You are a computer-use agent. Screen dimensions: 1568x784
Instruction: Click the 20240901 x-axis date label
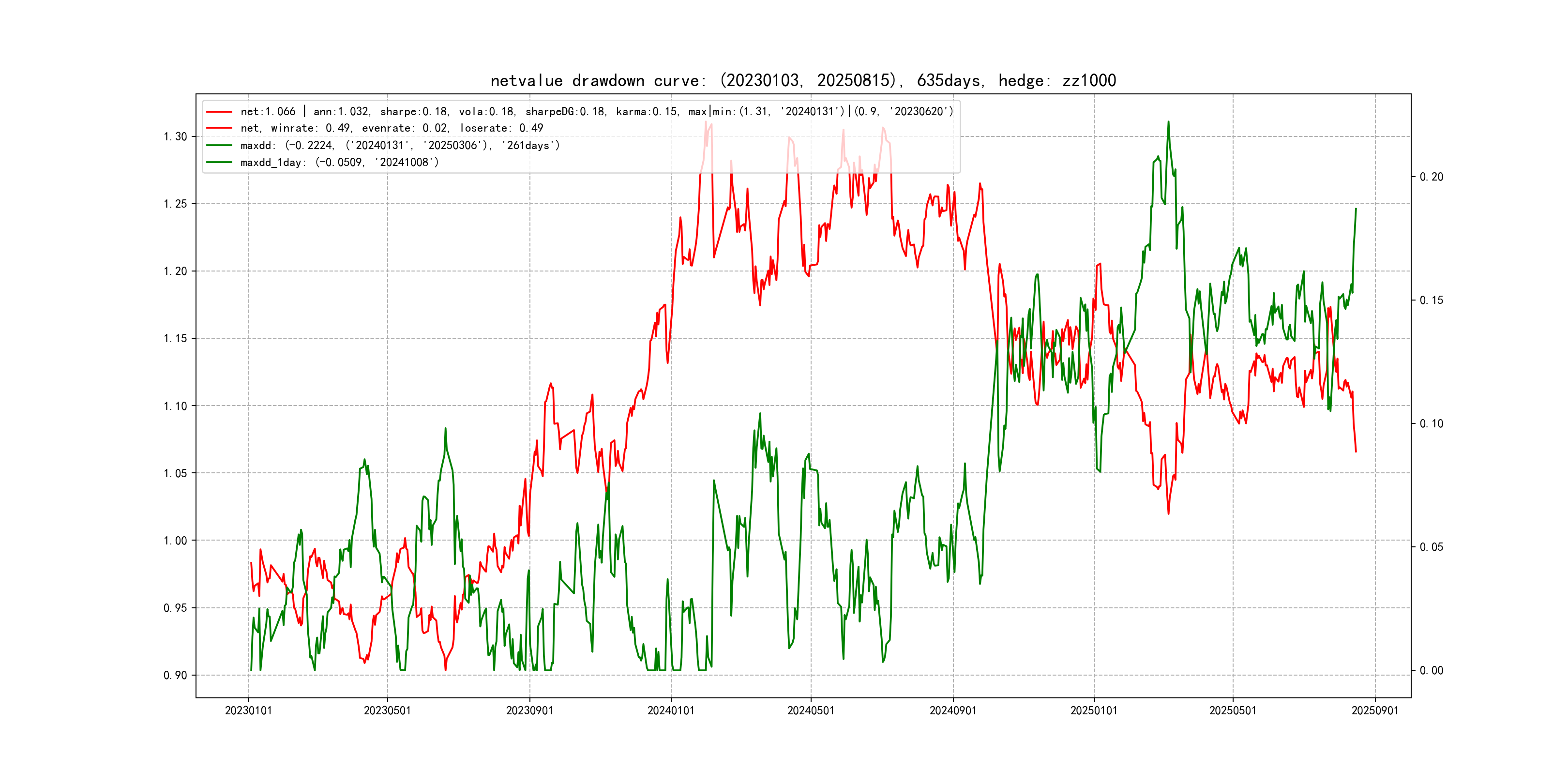pos(952,711)
